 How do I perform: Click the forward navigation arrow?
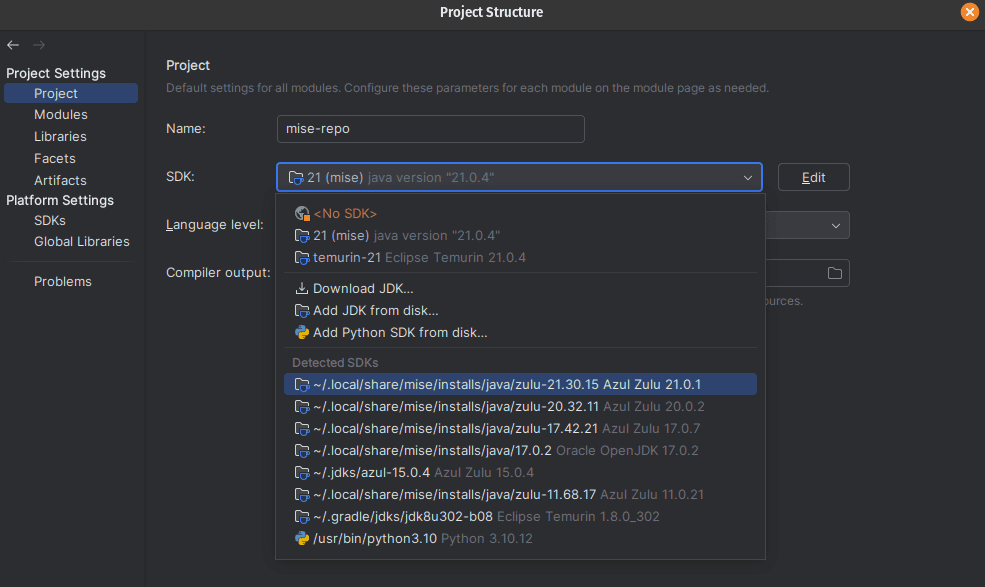click(38, 44)
